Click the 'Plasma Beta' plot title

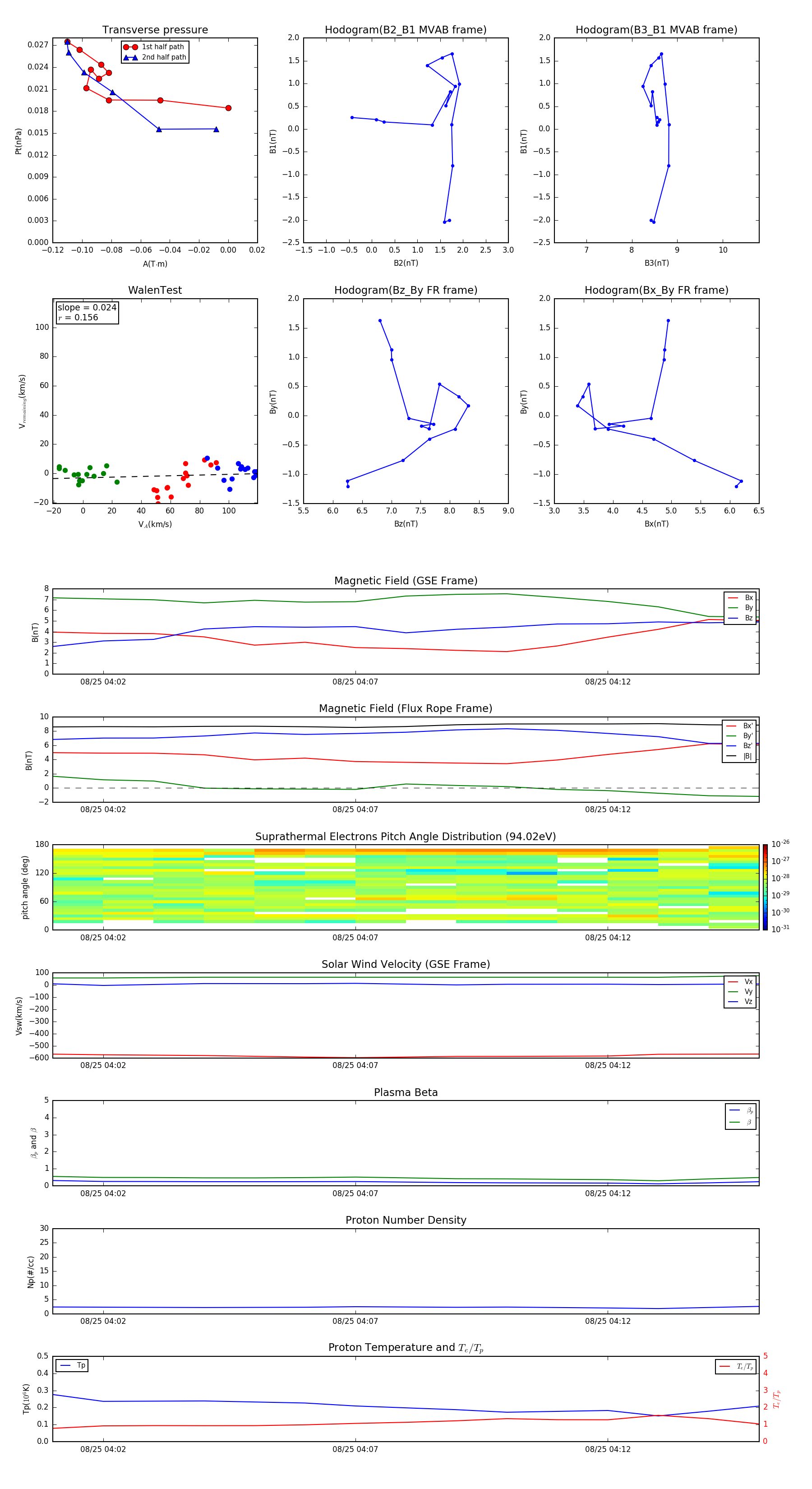(x=406, y=1092)
